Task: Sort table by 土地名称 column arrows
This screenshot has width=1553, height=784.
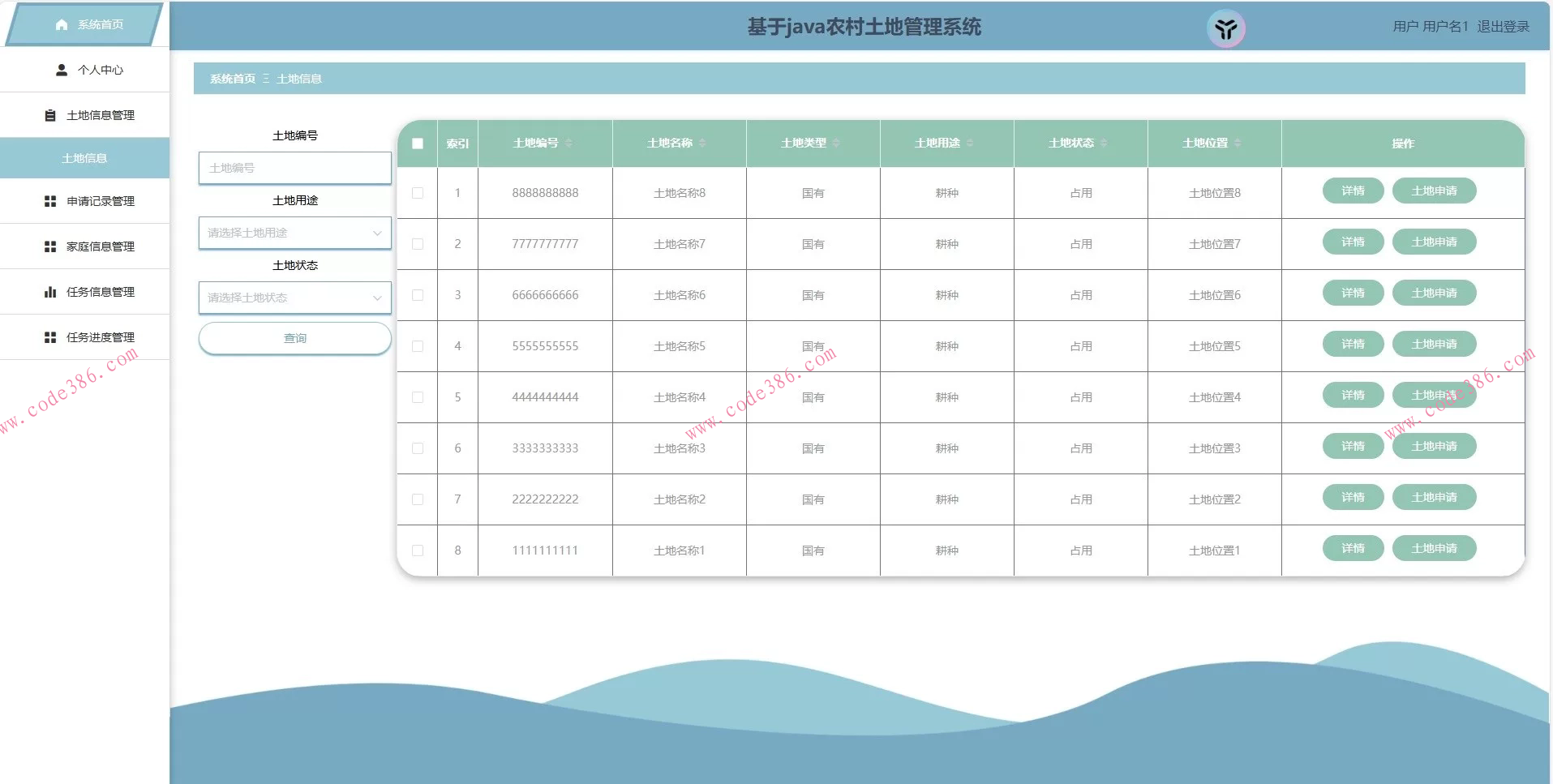Action: click(x=702, y=144)
